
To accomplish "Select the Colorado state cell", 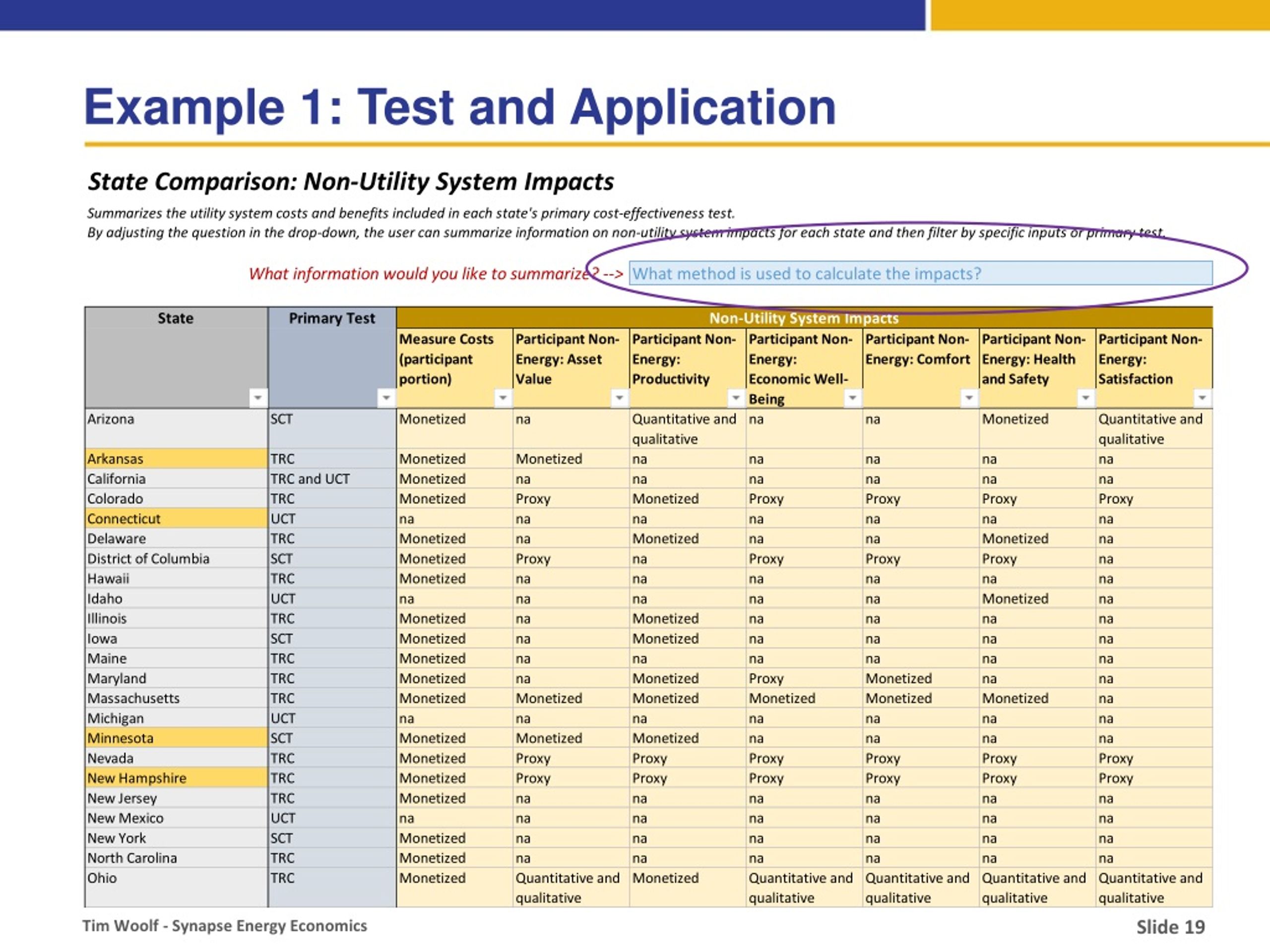I will (x=176, y=499).
